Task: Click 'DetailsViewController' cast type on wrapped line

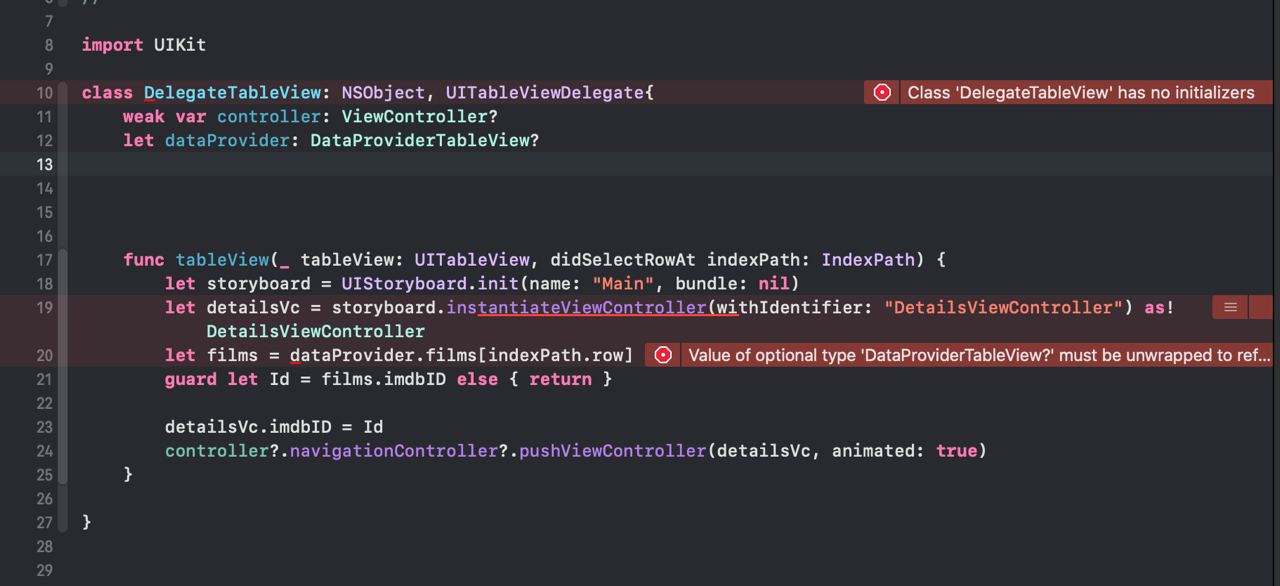Action: tap(316, 331)
